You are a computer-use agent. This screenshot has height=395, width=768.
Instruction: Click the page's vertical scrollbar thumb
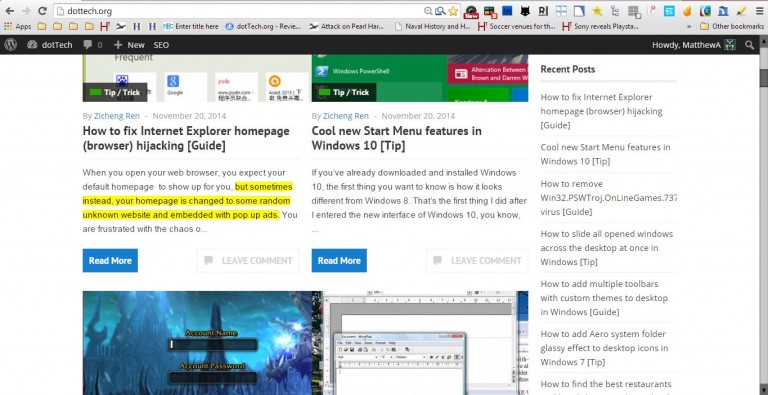pyautogui.click(x=763, y=78)
